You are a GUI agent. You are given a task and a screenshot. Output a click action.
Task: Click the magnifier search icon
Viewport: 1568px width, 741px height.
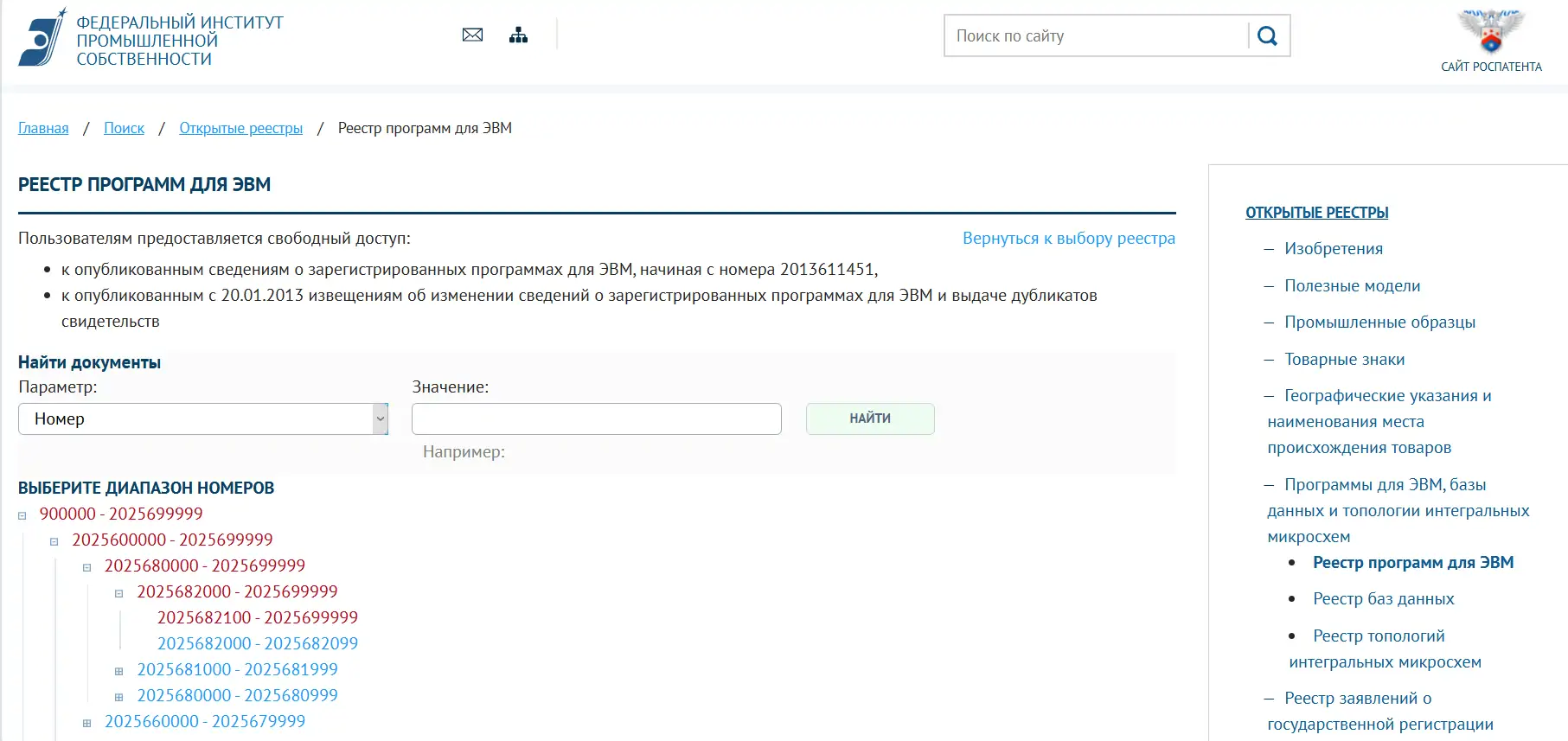[x=1267, y=36]
